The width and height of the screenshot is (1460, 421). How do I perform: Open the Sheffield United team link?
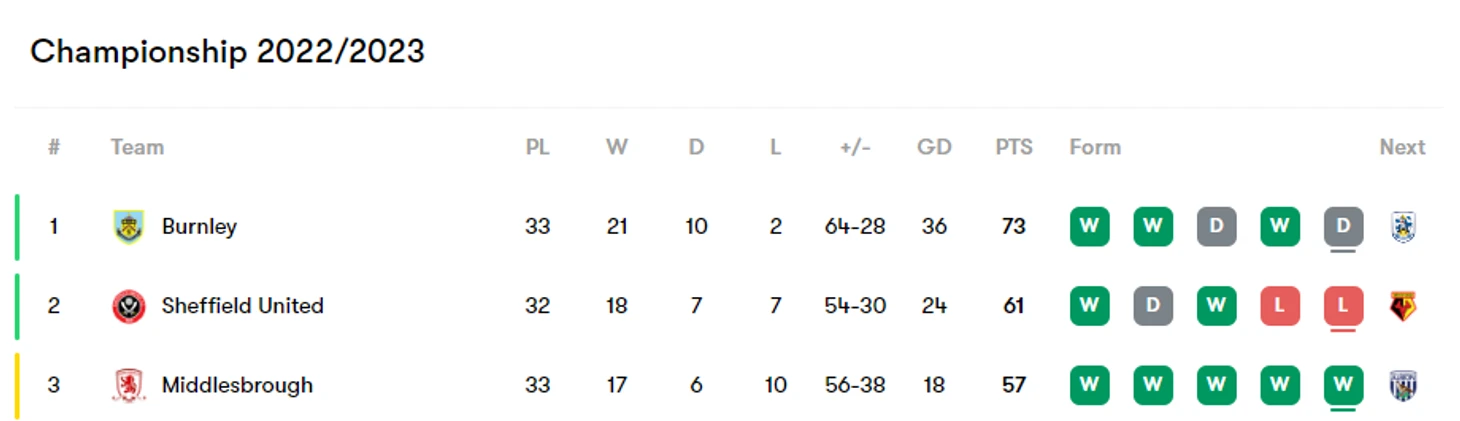pos(242,306)
